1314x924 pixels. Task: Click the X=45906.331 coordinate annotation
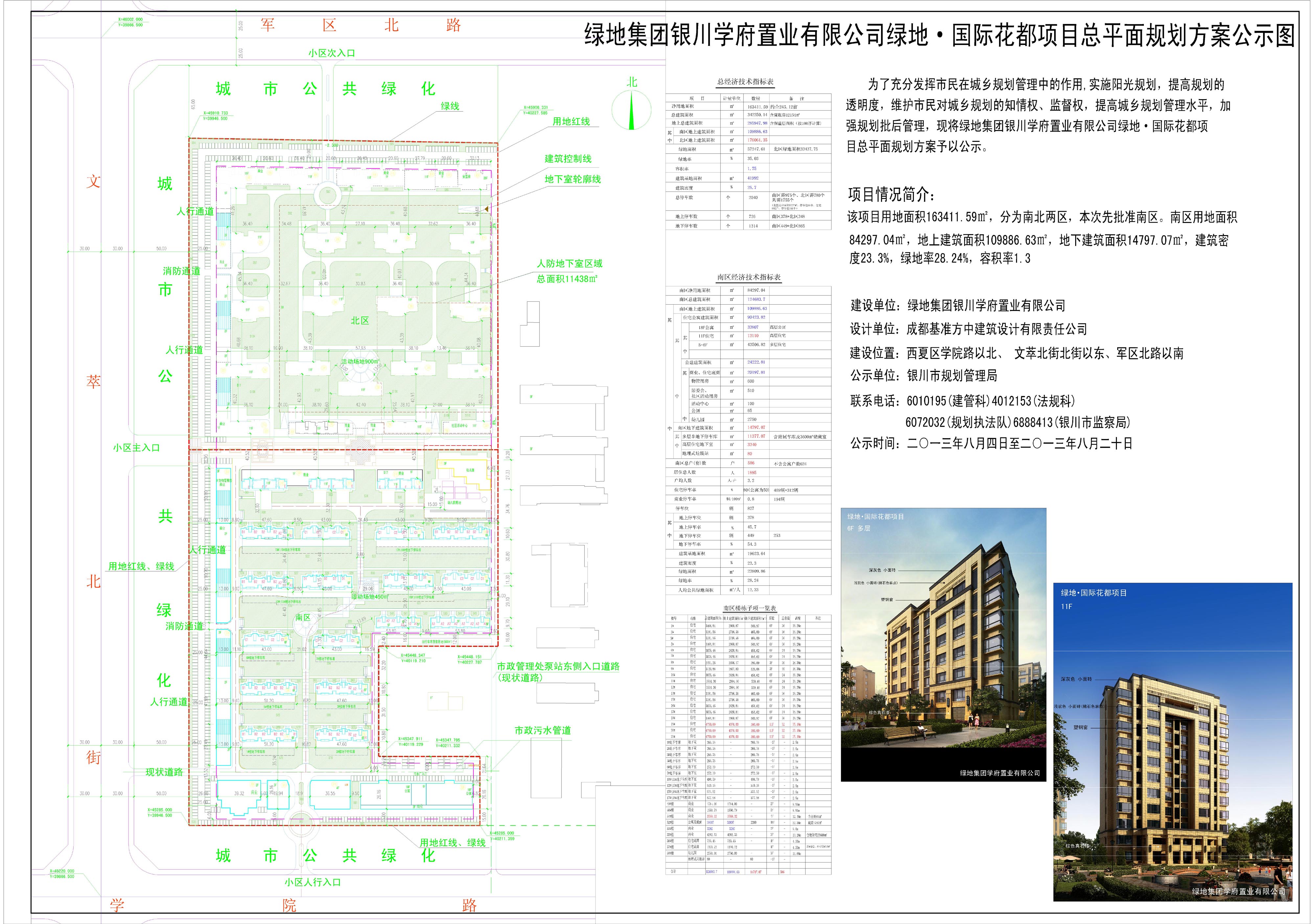coord(535,110)
